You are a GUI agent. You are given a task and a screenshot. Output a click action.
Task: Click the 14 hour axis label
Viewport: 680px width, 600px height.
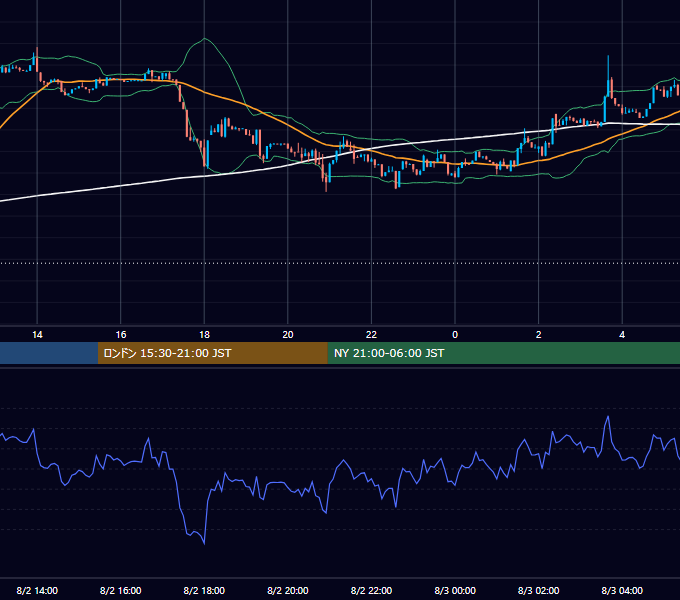point(37,334)
